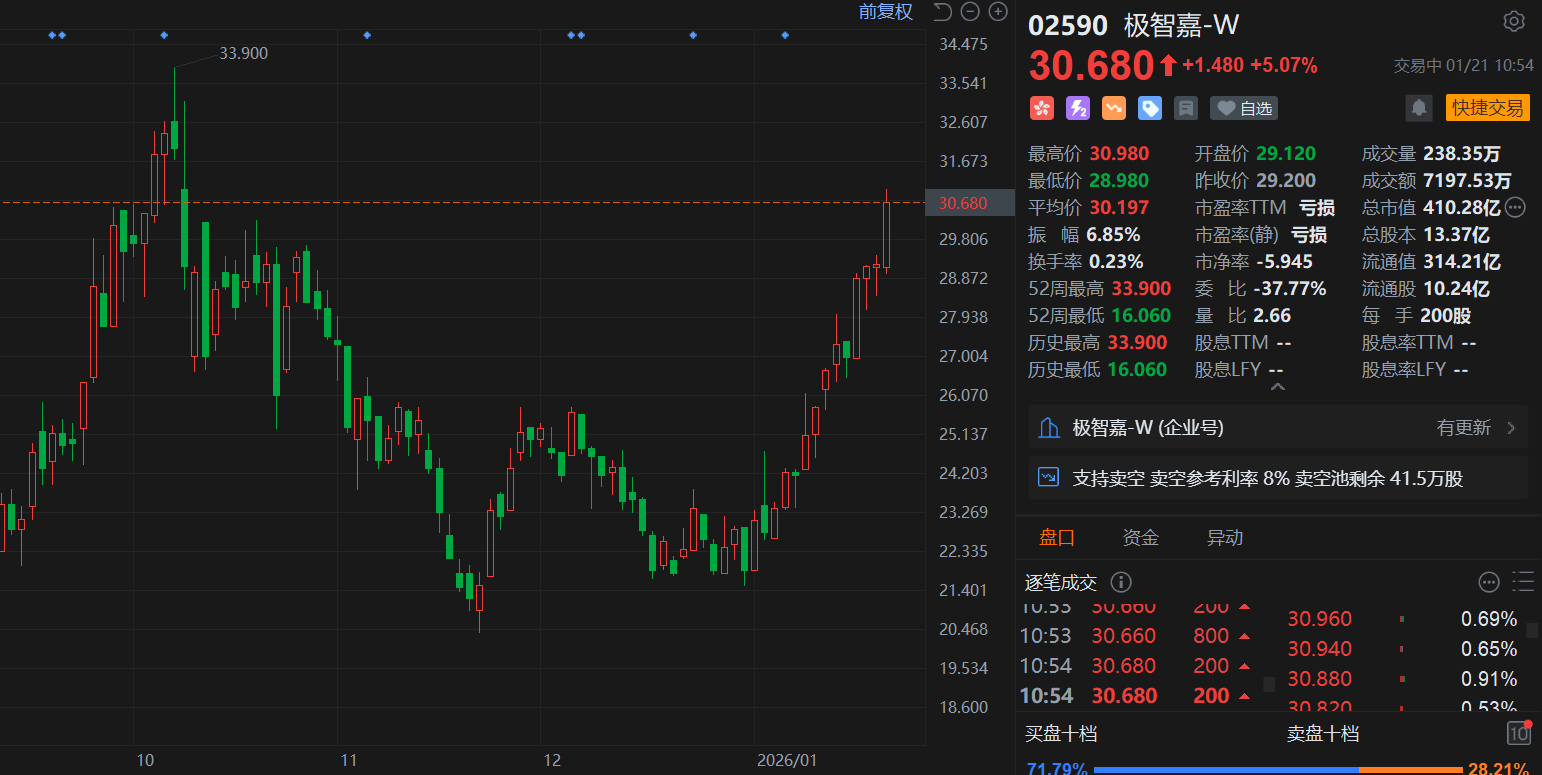The image size is (1542, 775).
Task: Zoom in the chart with plus icon
Action: [997, 12]
